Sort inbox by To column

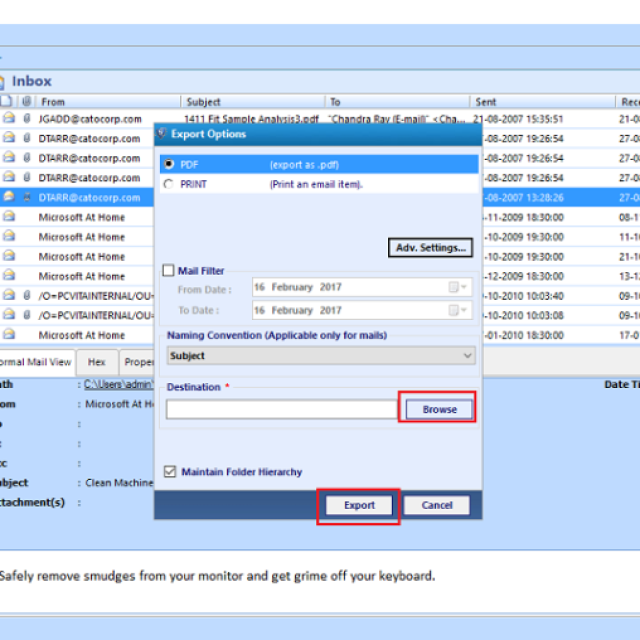(397, 102)
